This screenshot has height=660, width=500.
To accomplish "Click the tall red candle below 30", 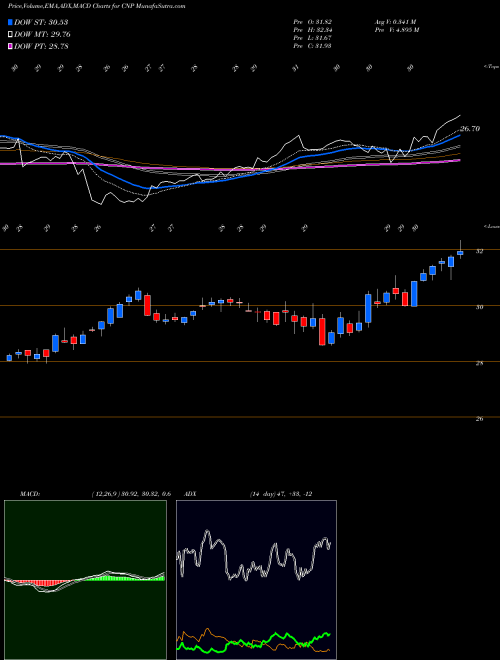I will [x=322, y=331].
